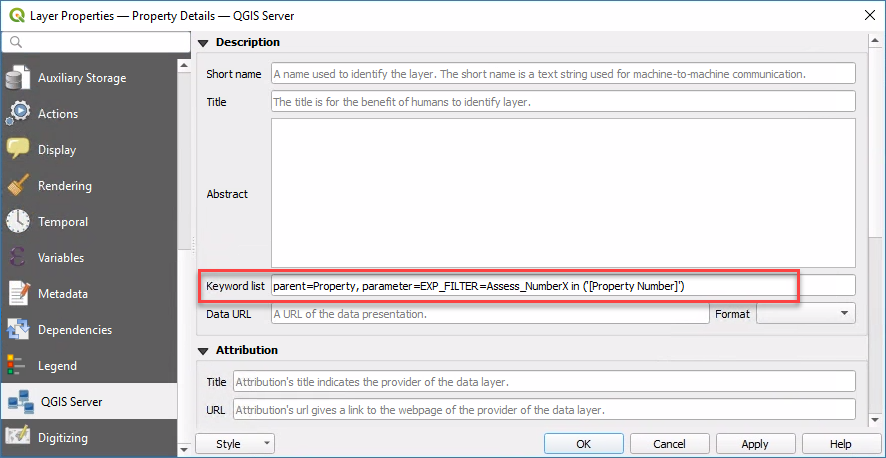The height and width of the screenshot is (458, 886).
Task: Click the Rendering paintbrush icon
Action: 19,186
